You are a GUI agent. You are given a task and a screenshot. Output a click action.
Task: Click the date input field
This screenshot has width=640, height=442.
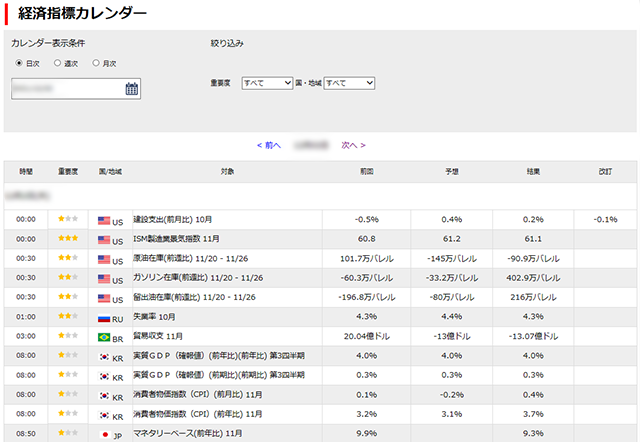click(x=66, y=89)
